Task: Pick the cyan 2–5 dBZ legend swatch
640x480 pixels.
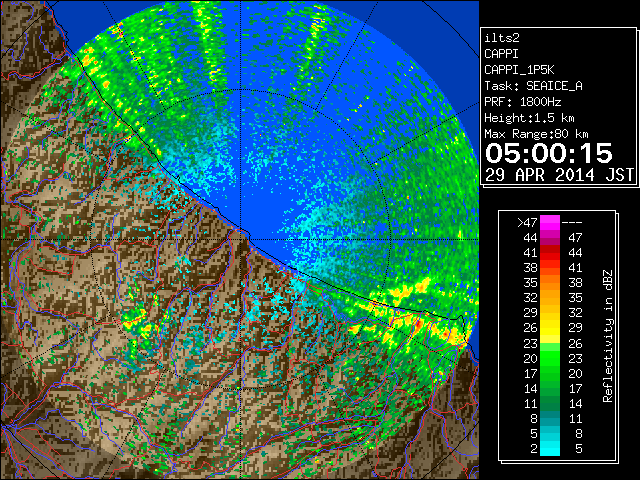Action: (550, 448)
